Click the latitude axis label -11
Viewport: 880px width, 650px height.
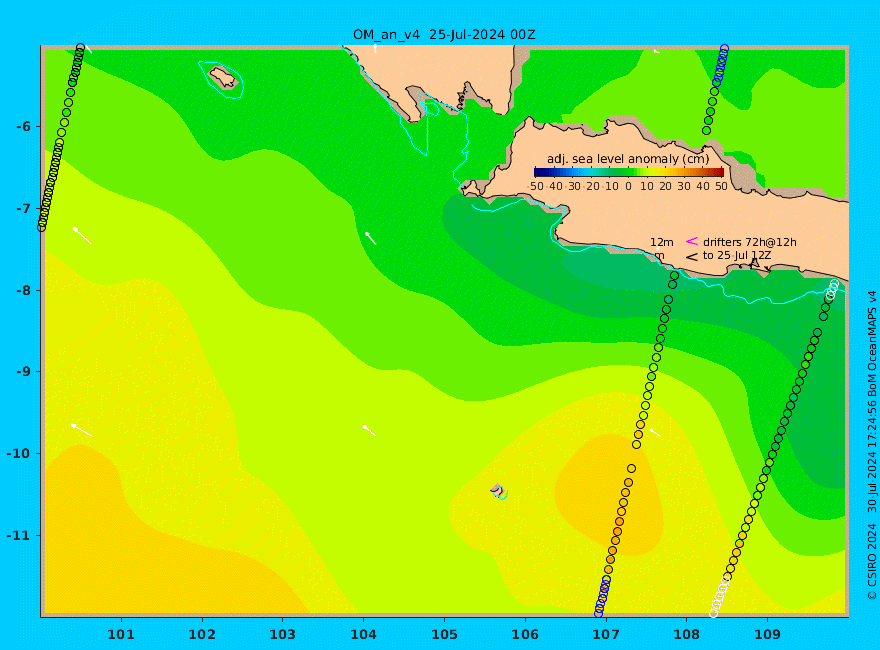pos(20,535)
